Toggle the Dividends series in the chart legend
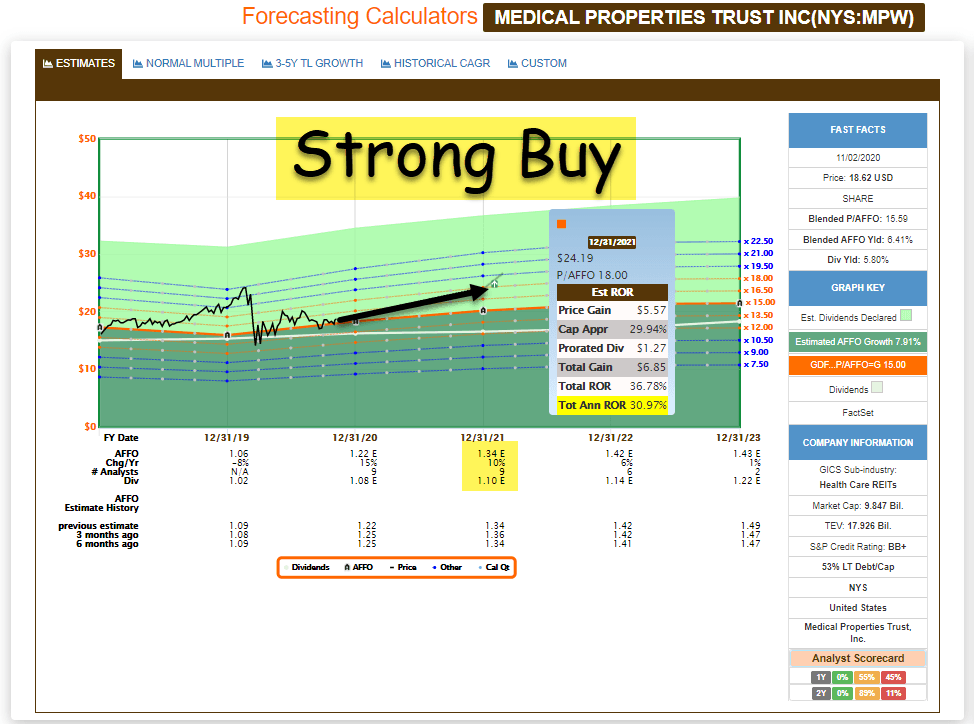 click(x=308, y=568)
